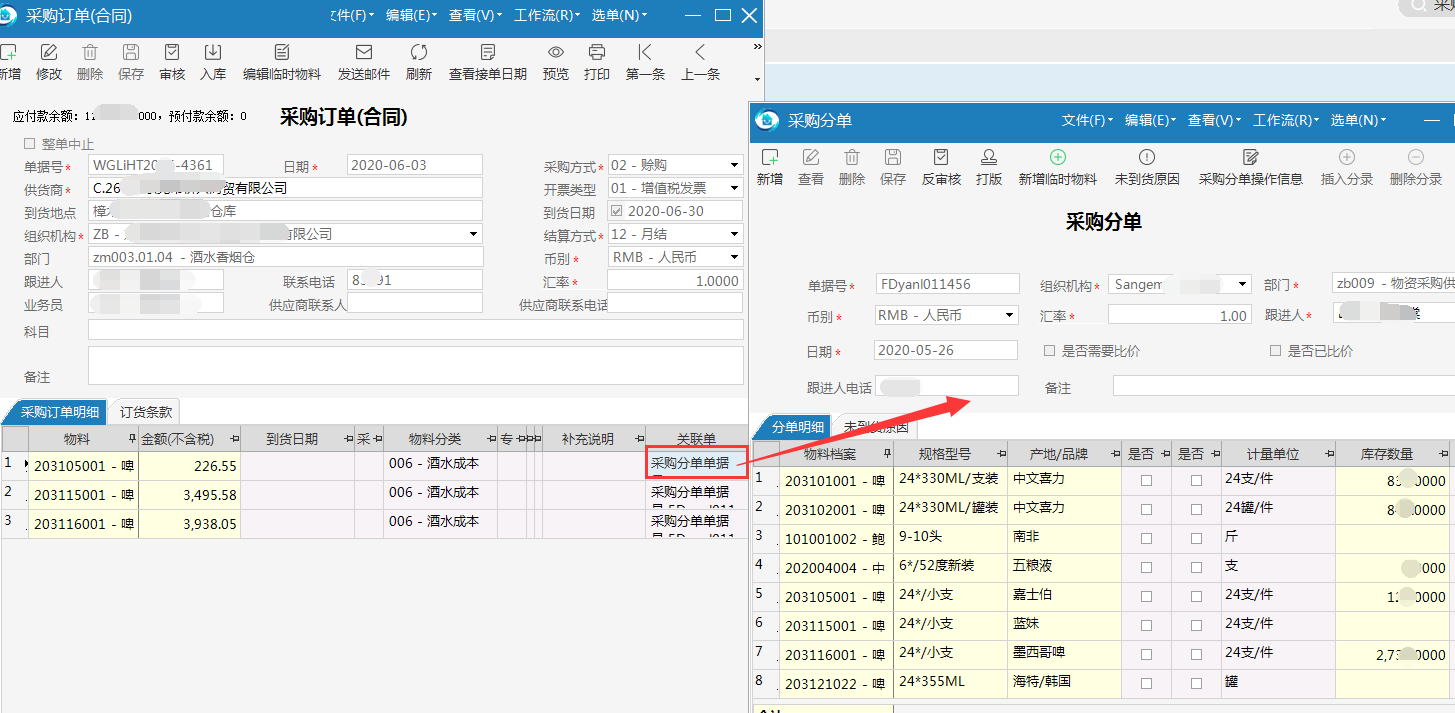Click the amount cell 3,938.05

[189, 524]
